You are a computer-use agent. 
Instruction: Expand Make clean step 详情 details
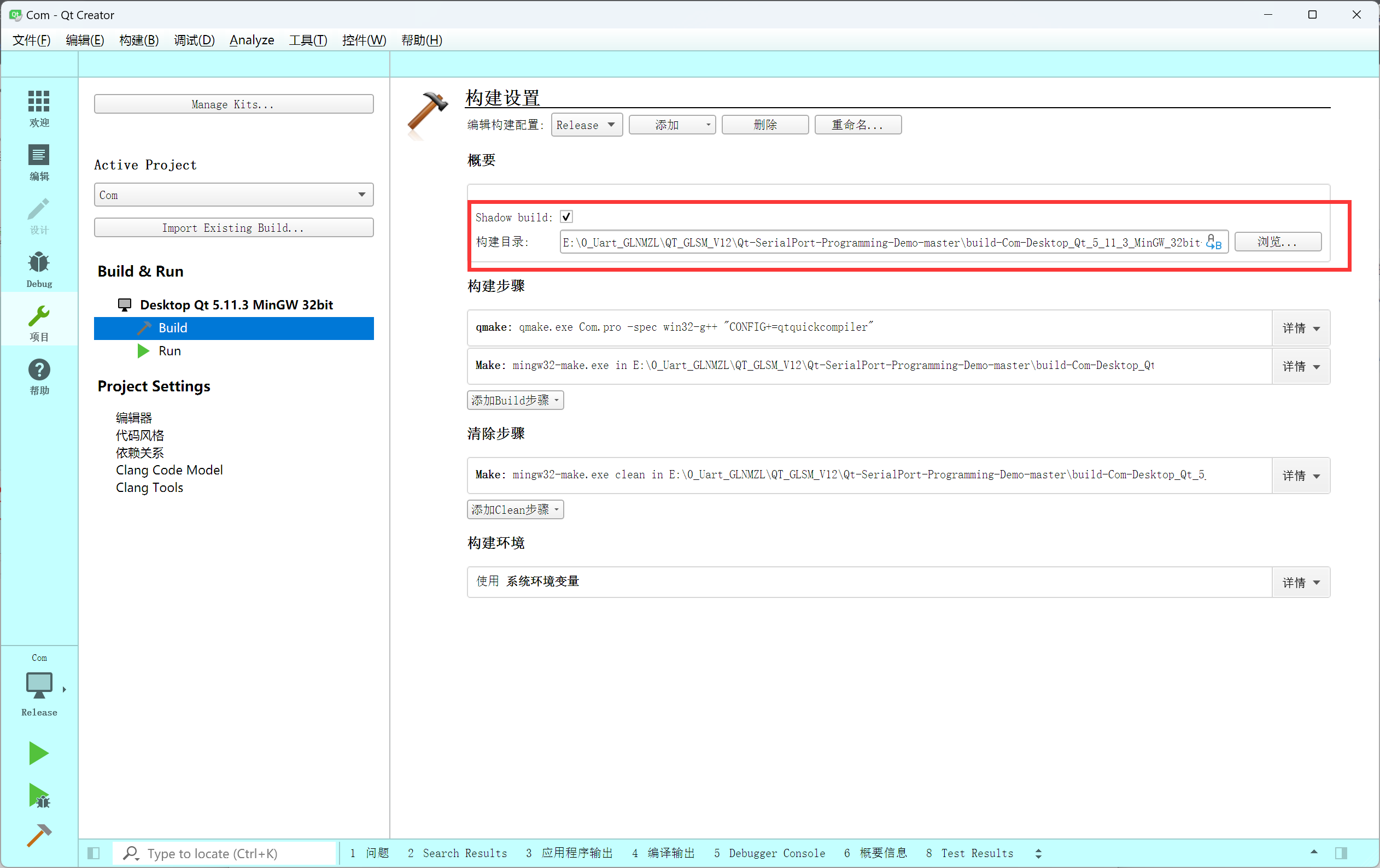point(1301,476)
